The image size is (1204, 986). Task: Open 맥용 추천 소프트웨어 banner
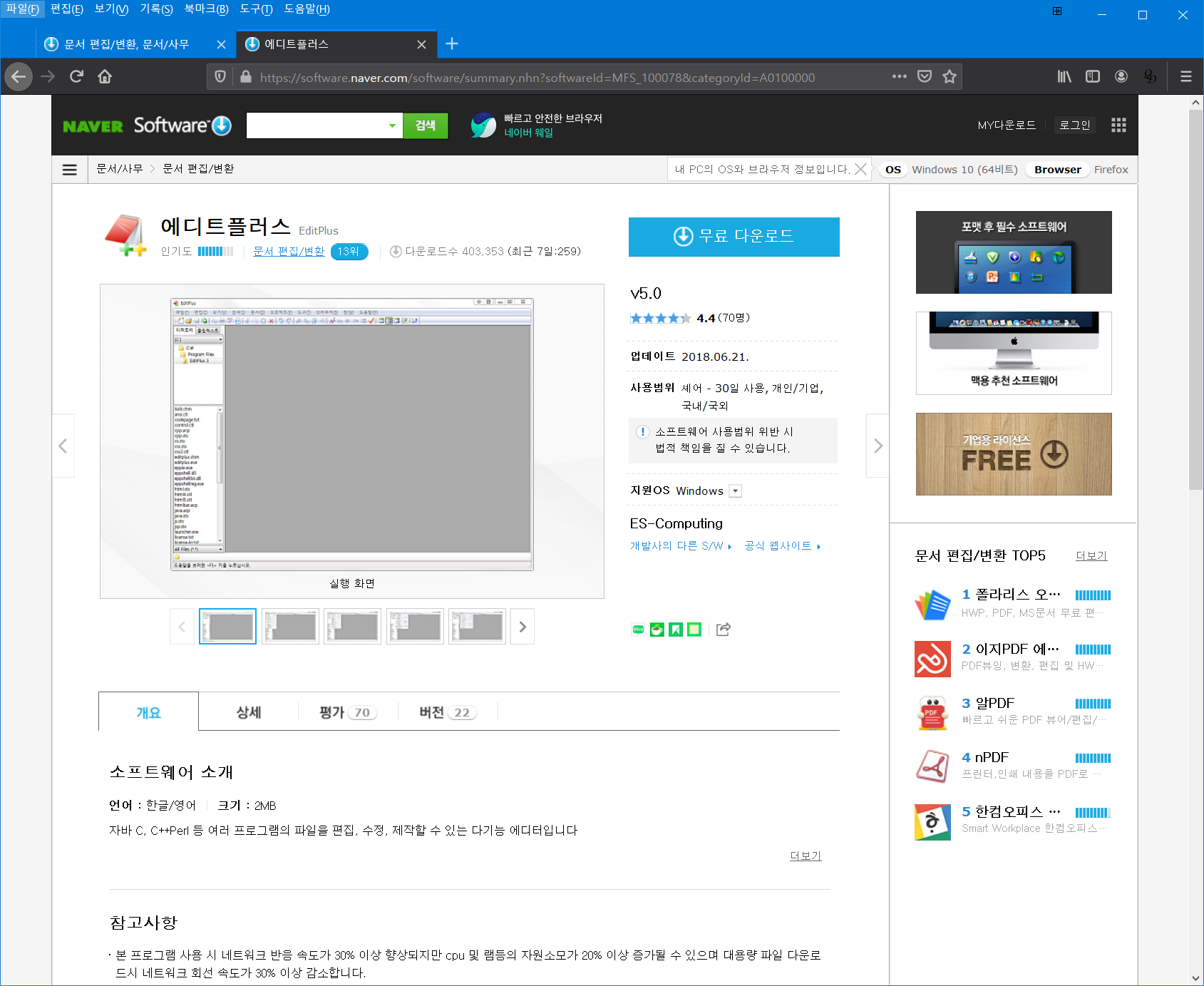coord(1014,353)
